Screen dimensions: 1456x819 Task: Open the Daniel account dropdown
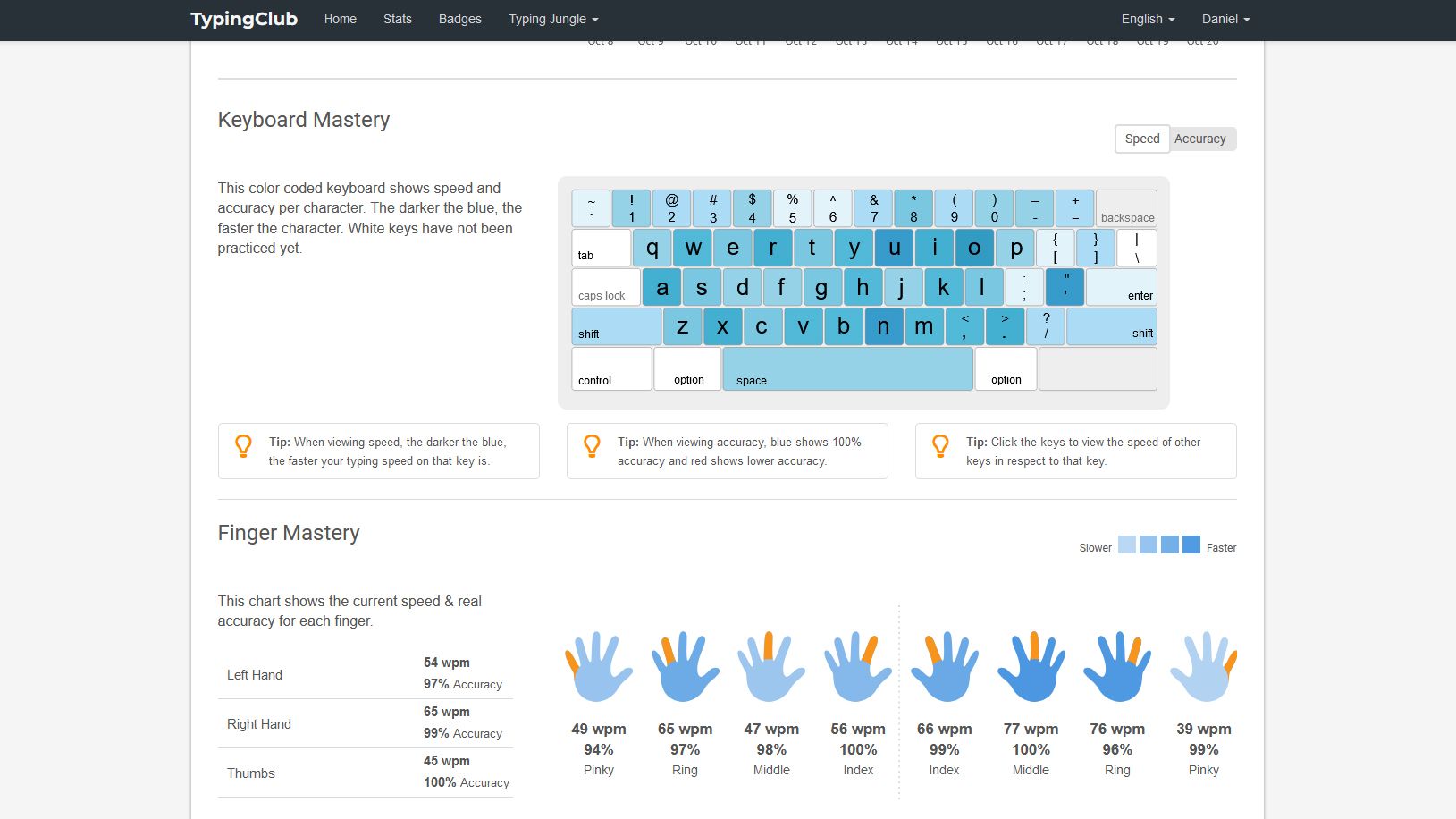point(1225,19)
